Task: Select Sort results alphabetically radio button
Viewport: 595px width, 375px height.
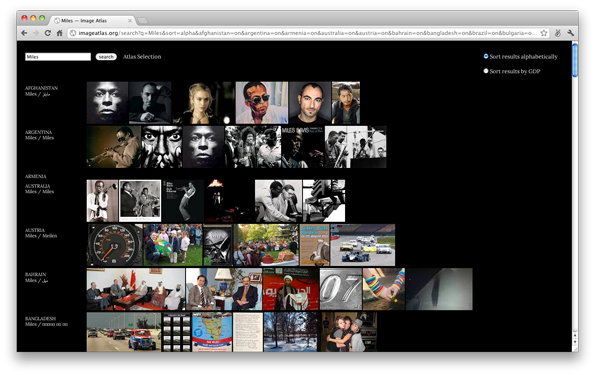Action: [486, 56]
